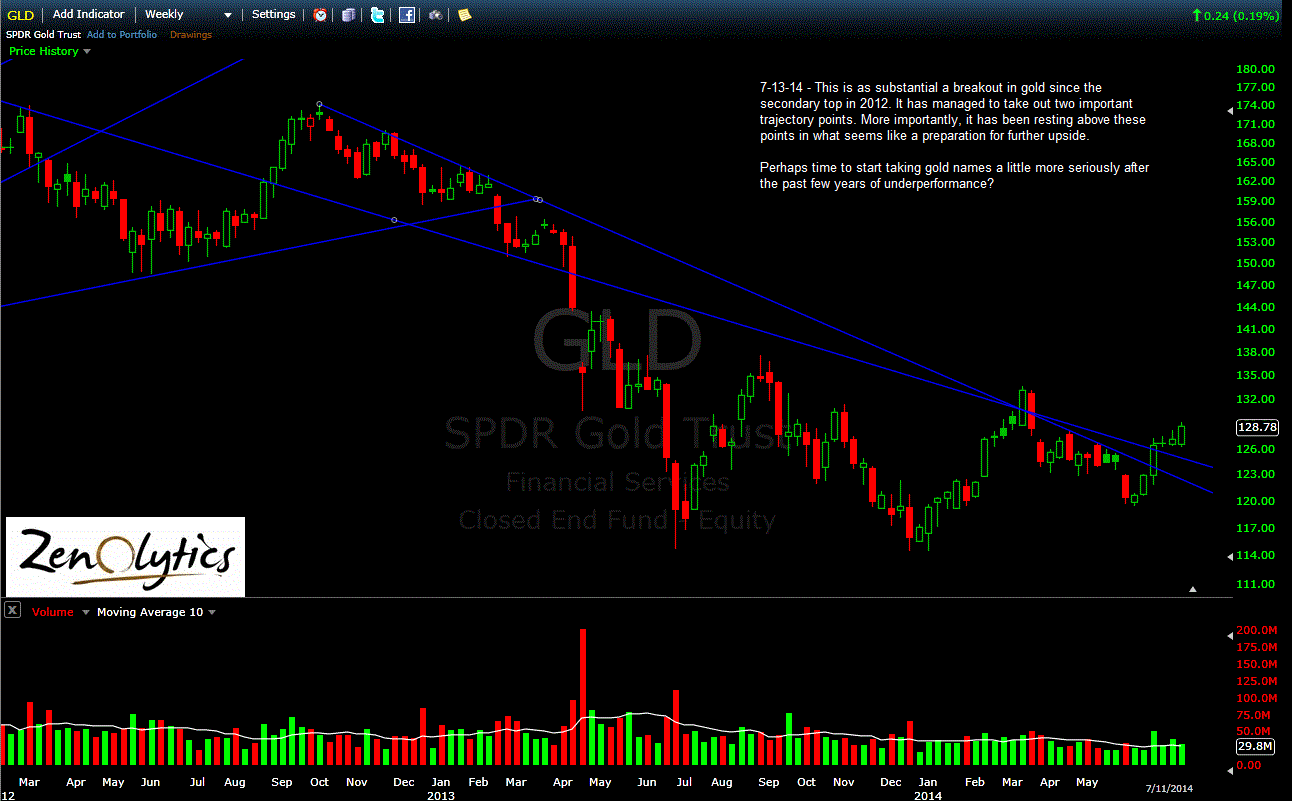The width and height of the screenshot is (1292, 801).
Task: Click the up triangle above the volume pane
Action: tap(1193, 590)
